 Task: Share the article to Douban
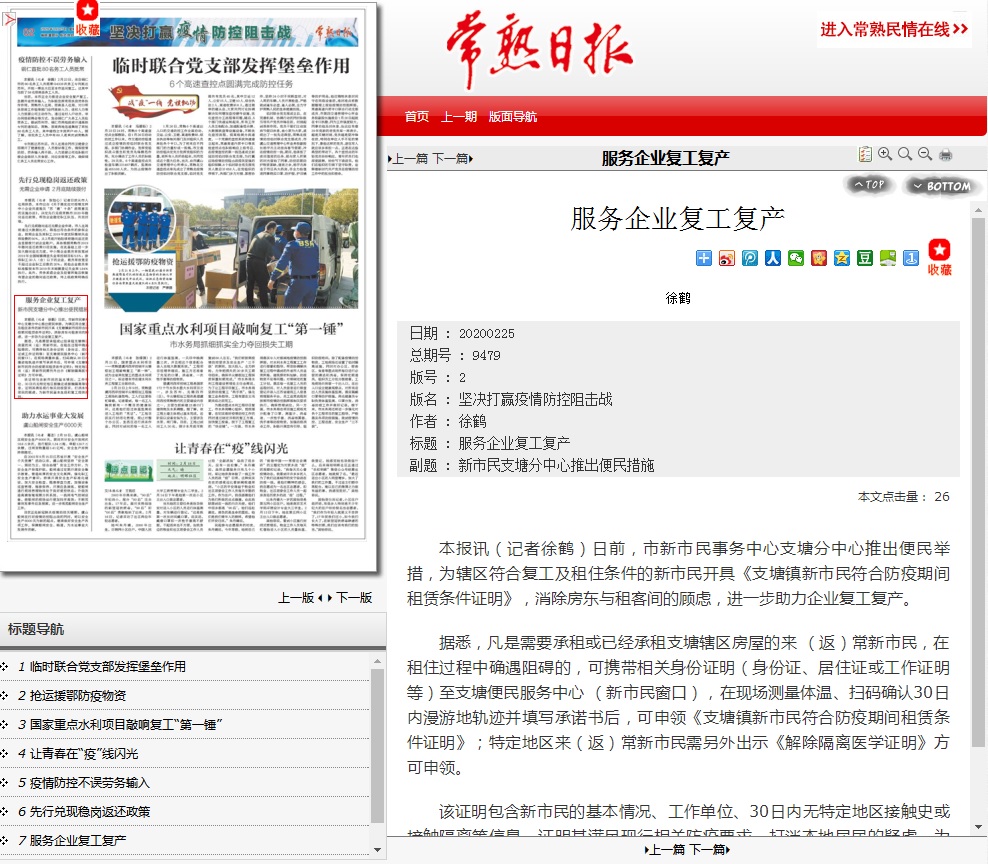coord(864,258)
